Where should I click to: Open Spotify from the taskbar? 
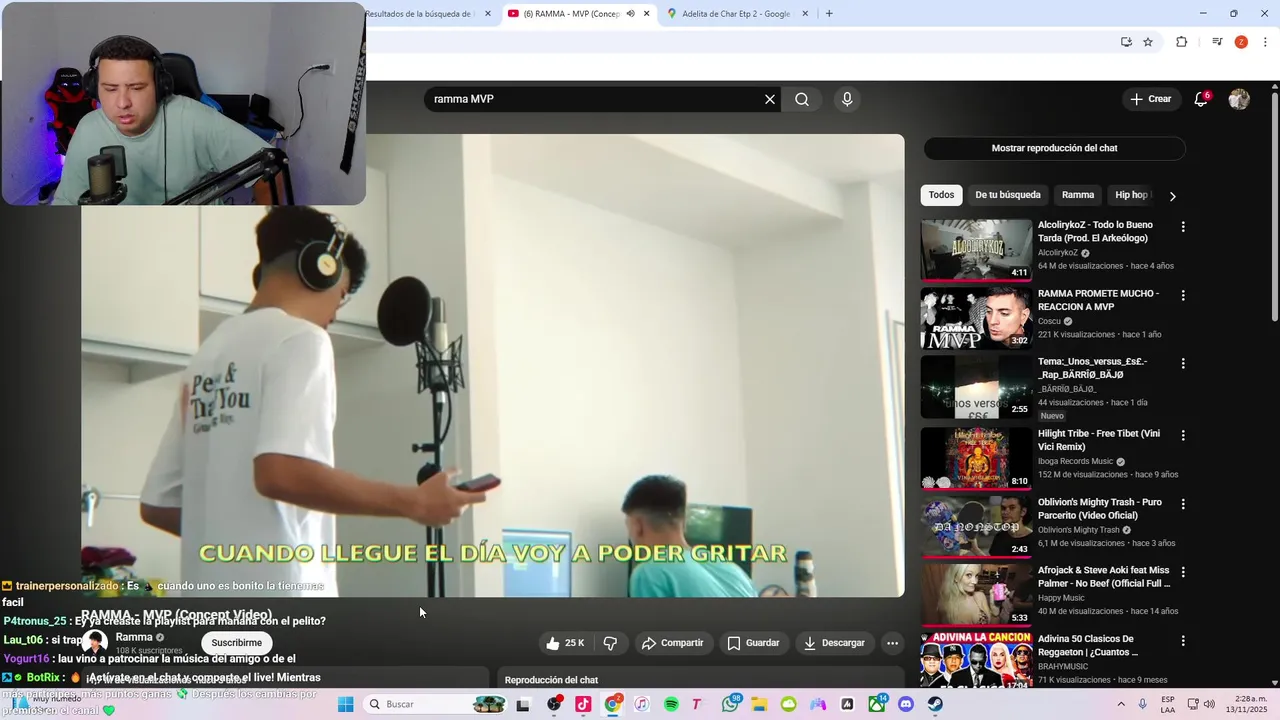pyautogui.click(x=671, y=704)
